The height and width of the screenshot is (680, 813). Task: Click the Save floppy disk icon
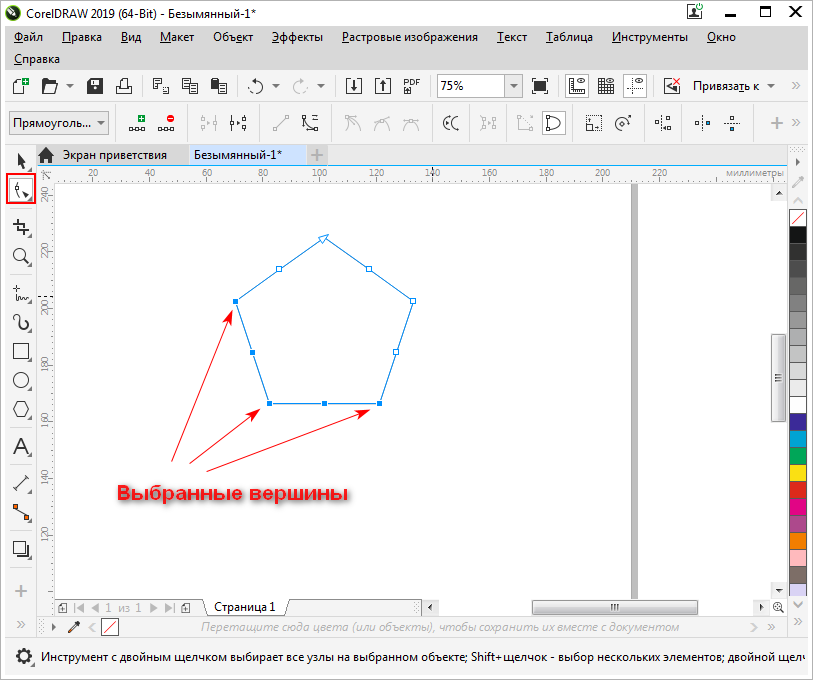point(96,86)
